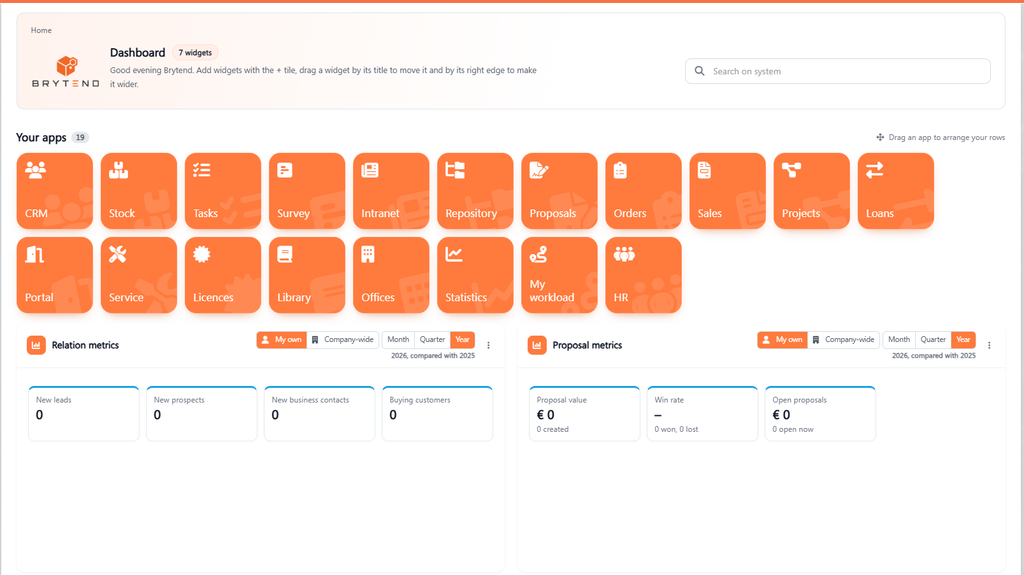The image size is (1024, 575).
Task: Open the Loans app tile
Action: coord(896,191)
